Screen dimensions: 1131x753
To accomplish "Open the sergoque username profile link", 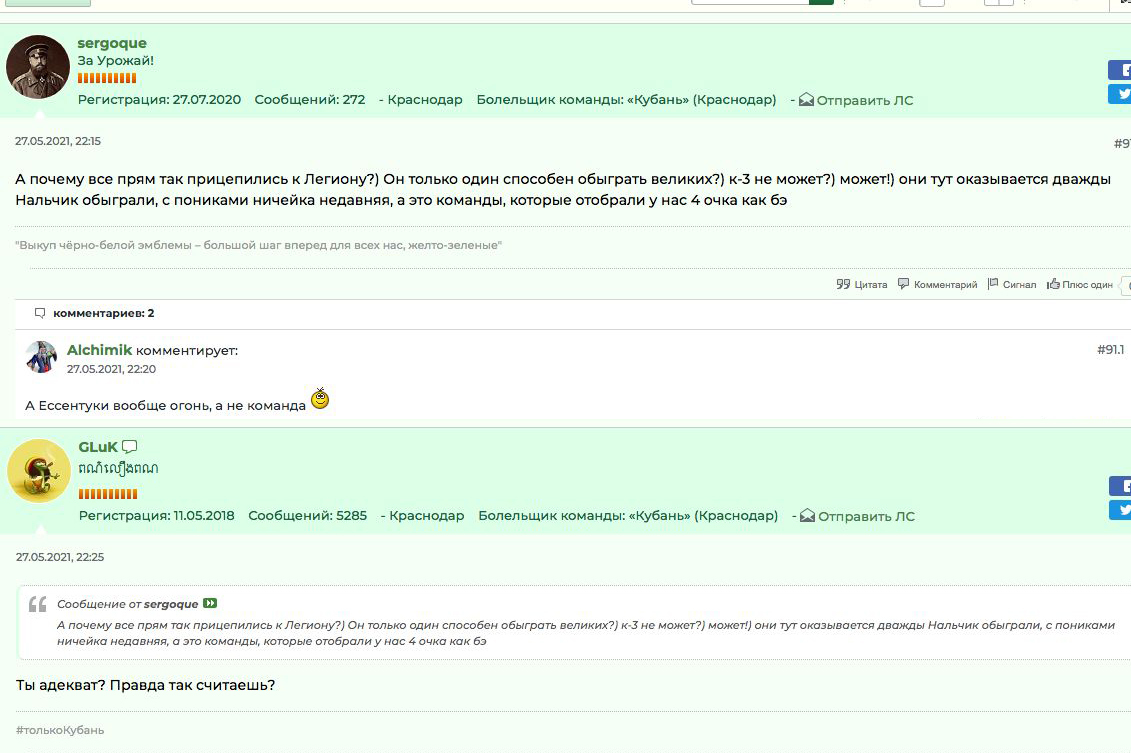I will (x=112, y=43).
